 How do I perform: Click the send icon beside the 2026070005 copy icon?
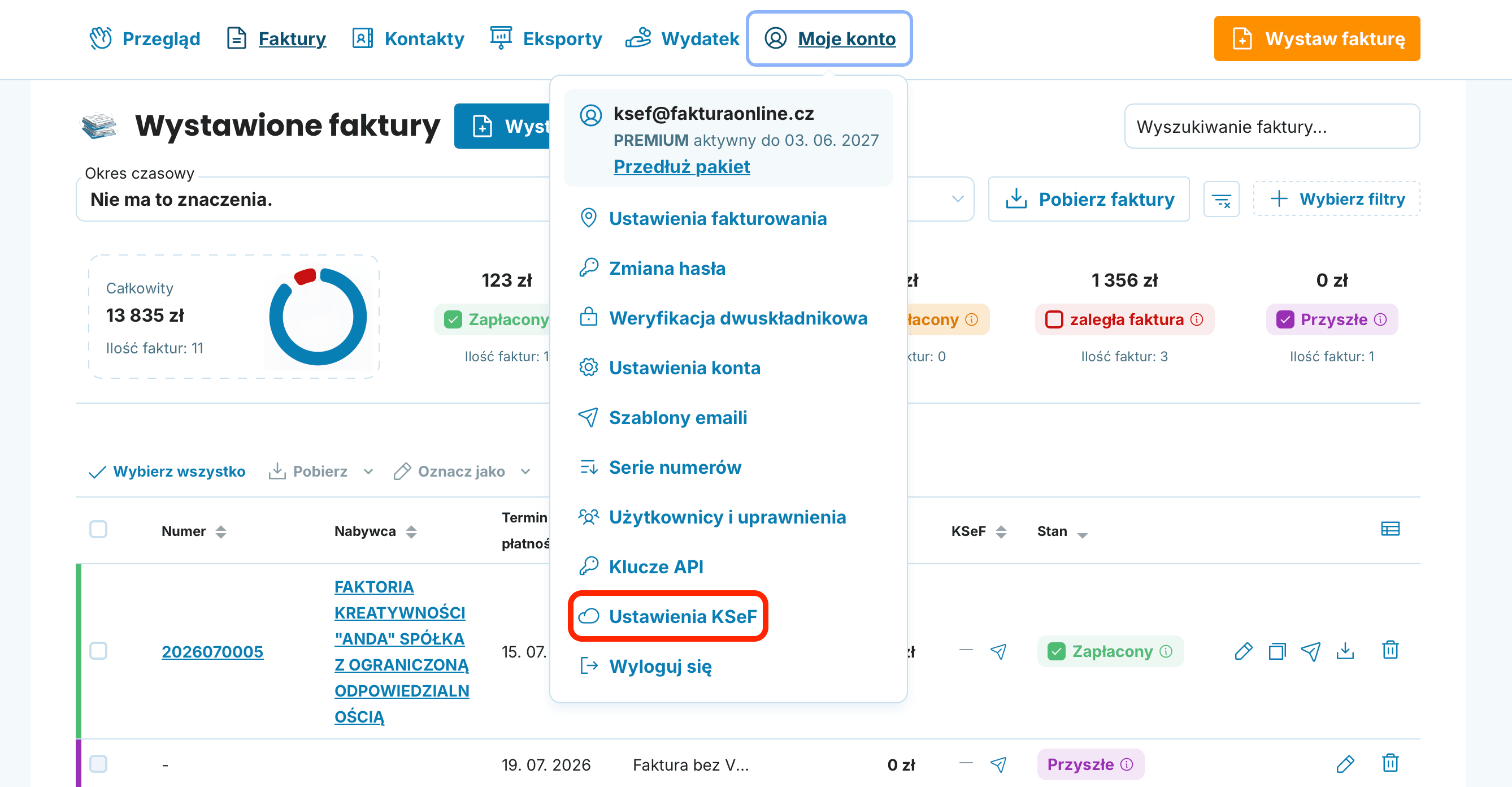1311,651
